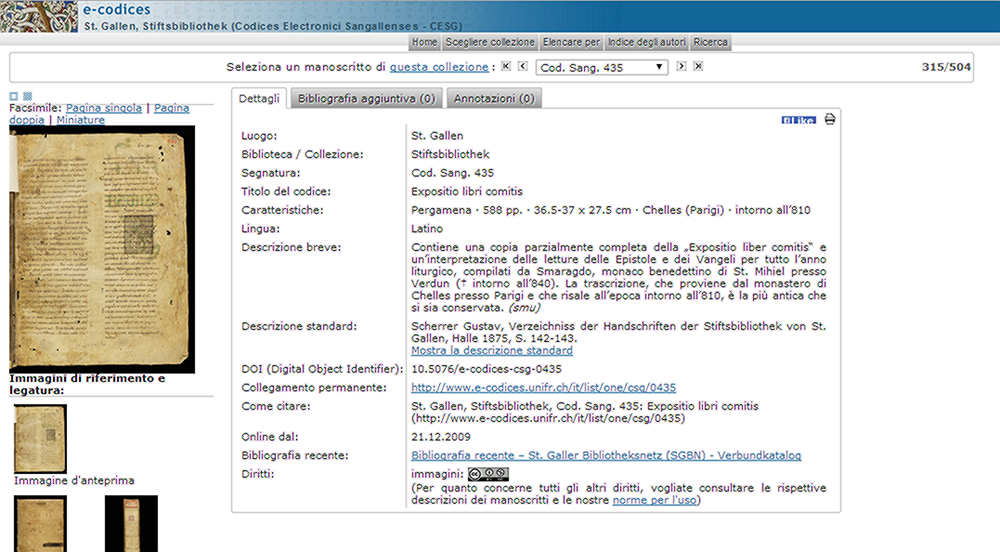1000x552 pixels.
Task: Click Mostra la descrizione standard link
Action: [492, 351]
